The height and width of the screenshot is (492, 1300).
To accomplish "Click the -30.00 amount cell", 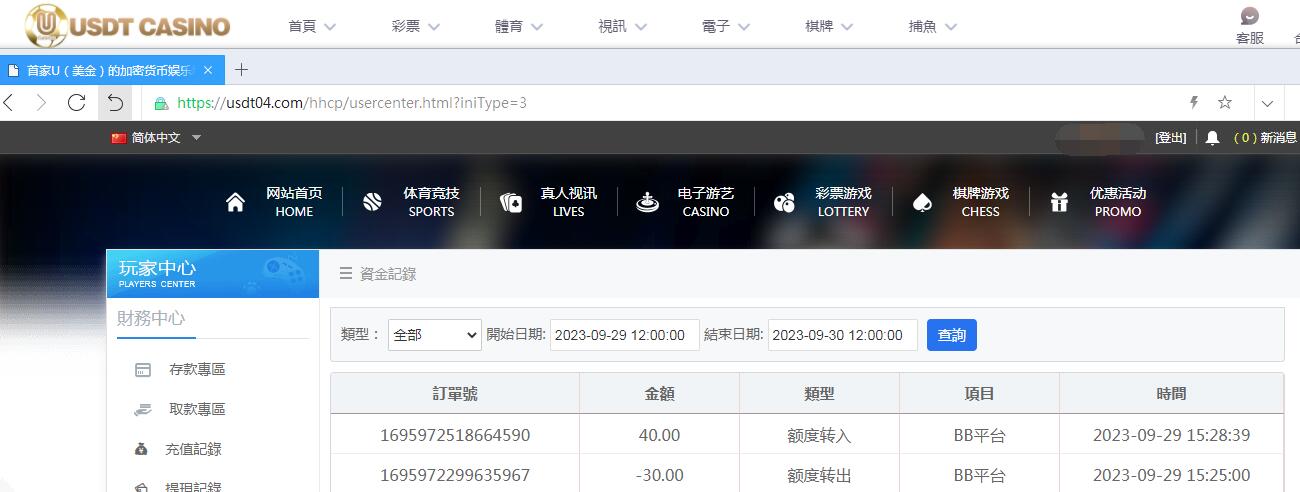I will pyautogui.click(x=659, y=475).
